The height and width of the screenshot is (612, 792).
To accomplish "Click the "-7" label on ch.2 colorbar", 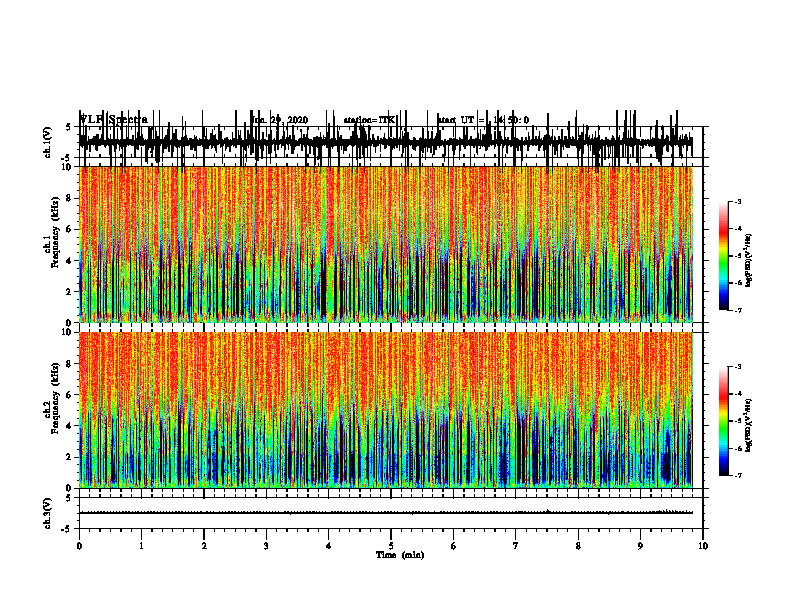I will pos(738,475).
